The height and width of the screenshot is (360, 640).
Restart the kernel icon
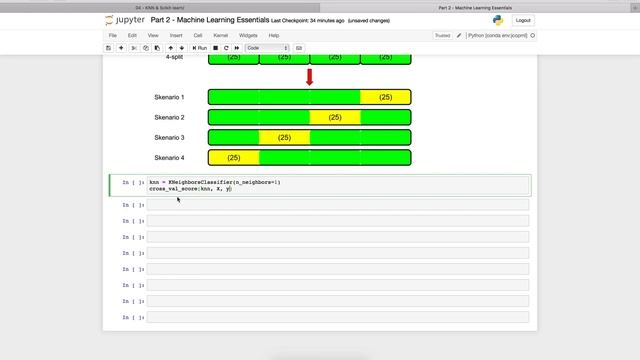226,48
